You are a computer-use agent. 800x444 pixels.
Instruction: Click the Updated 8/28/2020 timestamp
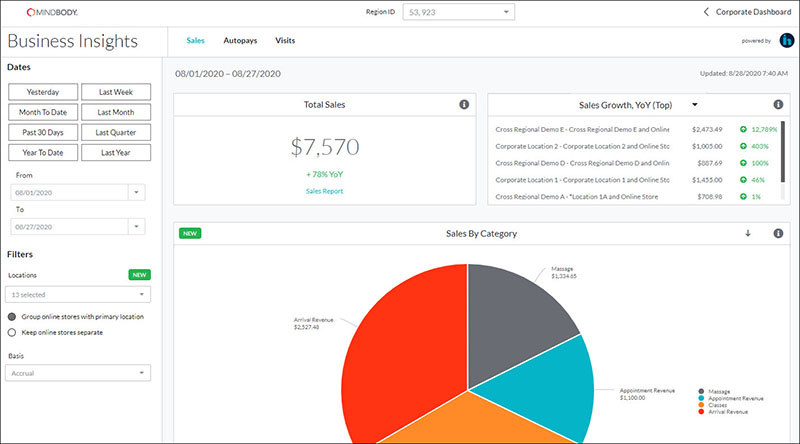point(743,73)
